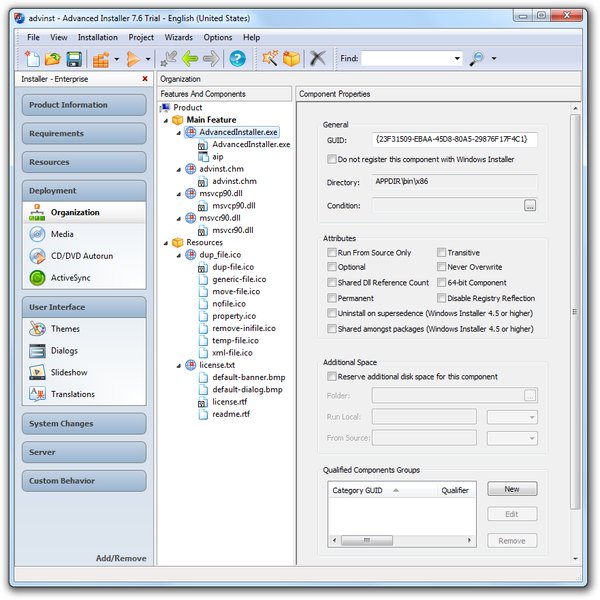Save project with floppy disk icon
This screenshot has height=600, width=600.
tap(74, 59)
